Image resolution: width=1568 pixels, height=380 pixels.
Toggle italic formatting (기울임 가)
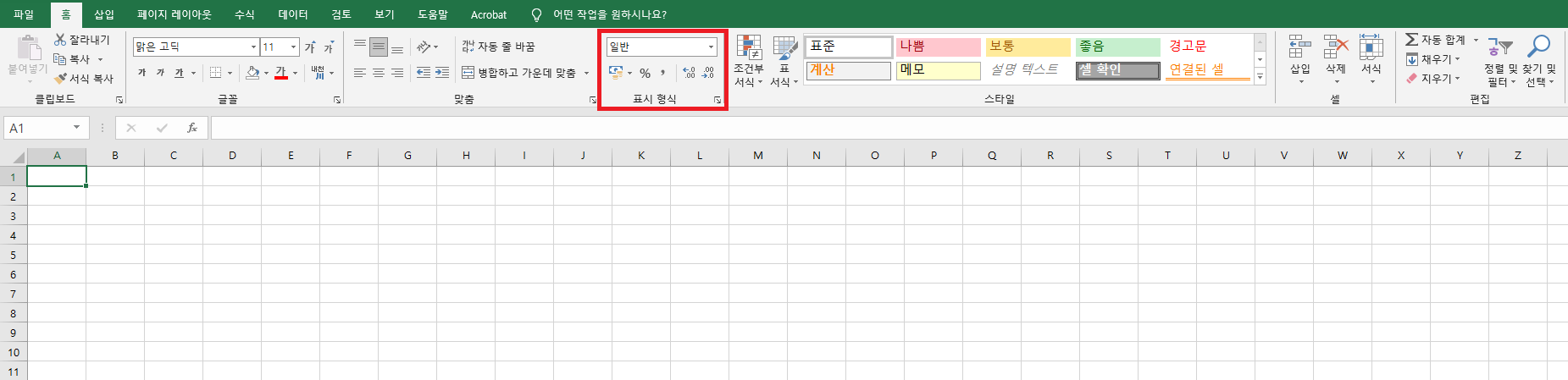pyautogui.click(x=160, y=73)
